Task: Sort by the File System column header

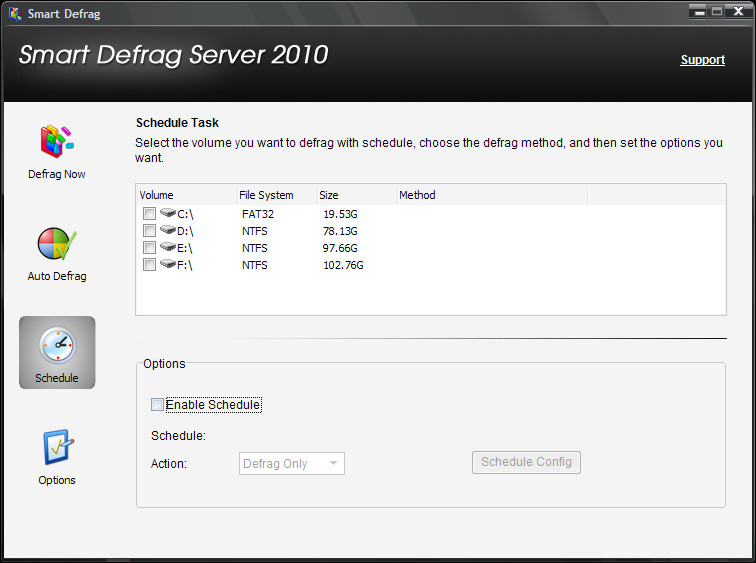Action: 277,195
